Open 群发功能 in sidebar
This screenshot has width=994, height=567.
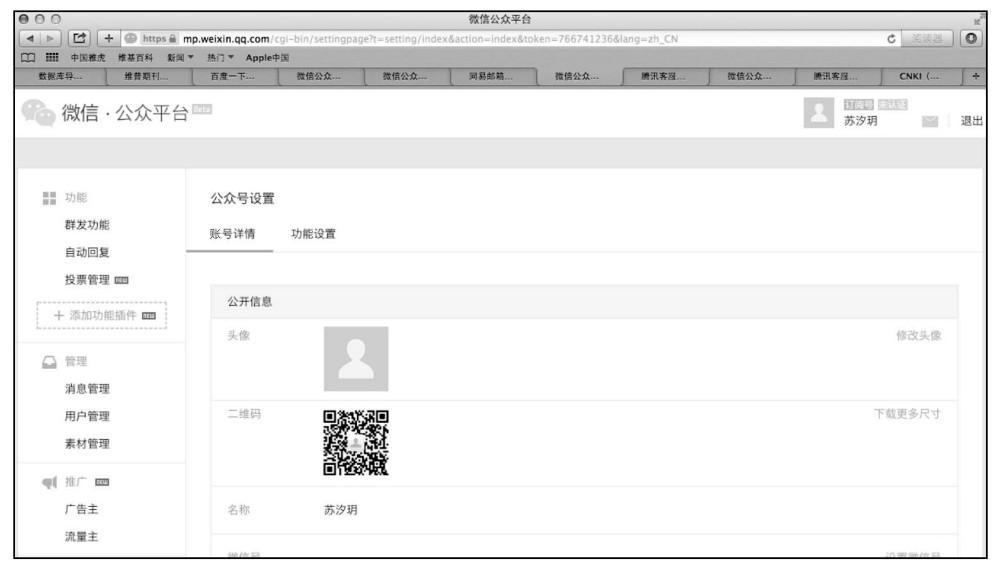pyautogui.click(x=87, y=225)
